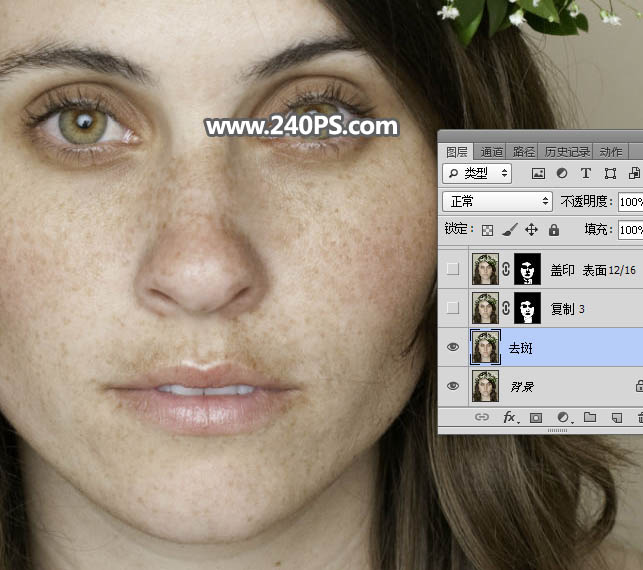643x570 pixels.
Task: Click the shape layer filter icon
Action: point(610,173)
